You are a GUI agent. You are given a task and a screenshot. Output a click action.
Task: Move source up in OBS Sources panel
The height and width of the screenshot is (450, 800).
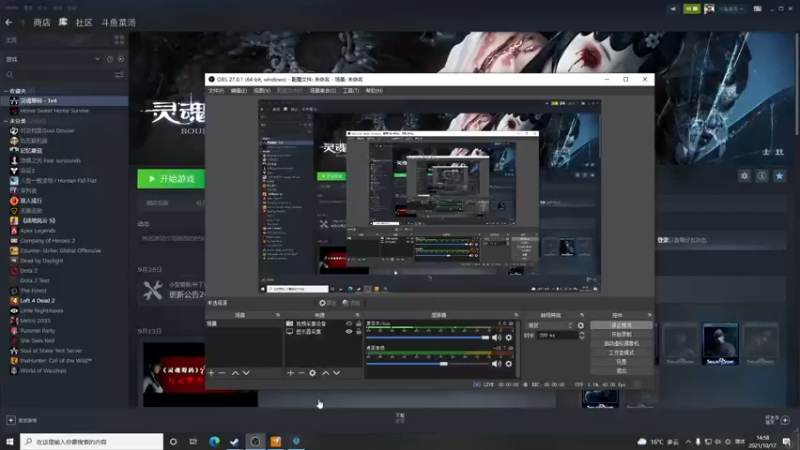[x=326, y=373]
